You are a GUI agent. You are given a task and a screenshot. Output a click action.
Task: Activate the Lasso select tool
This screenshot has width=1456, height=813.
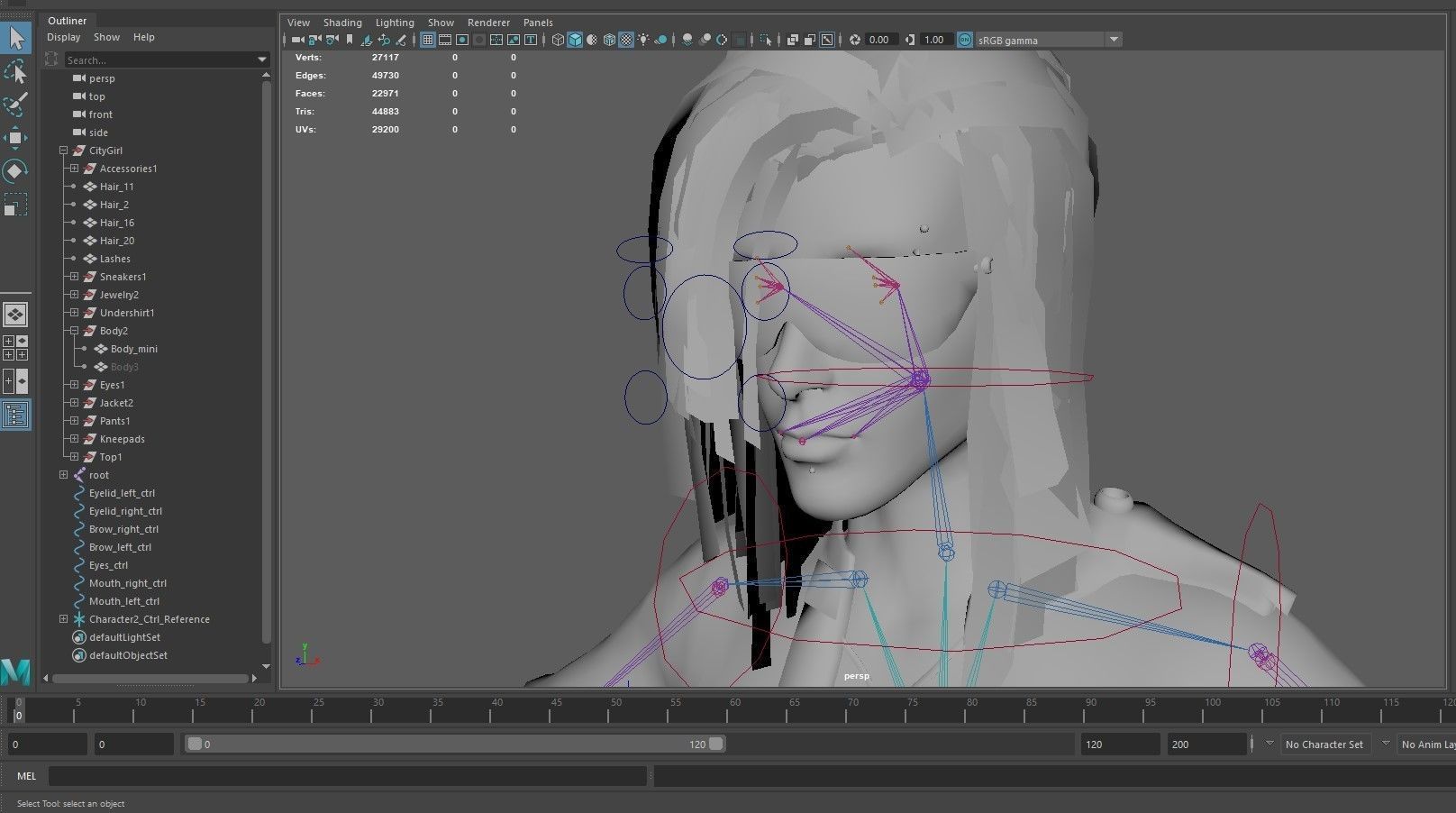16,71
